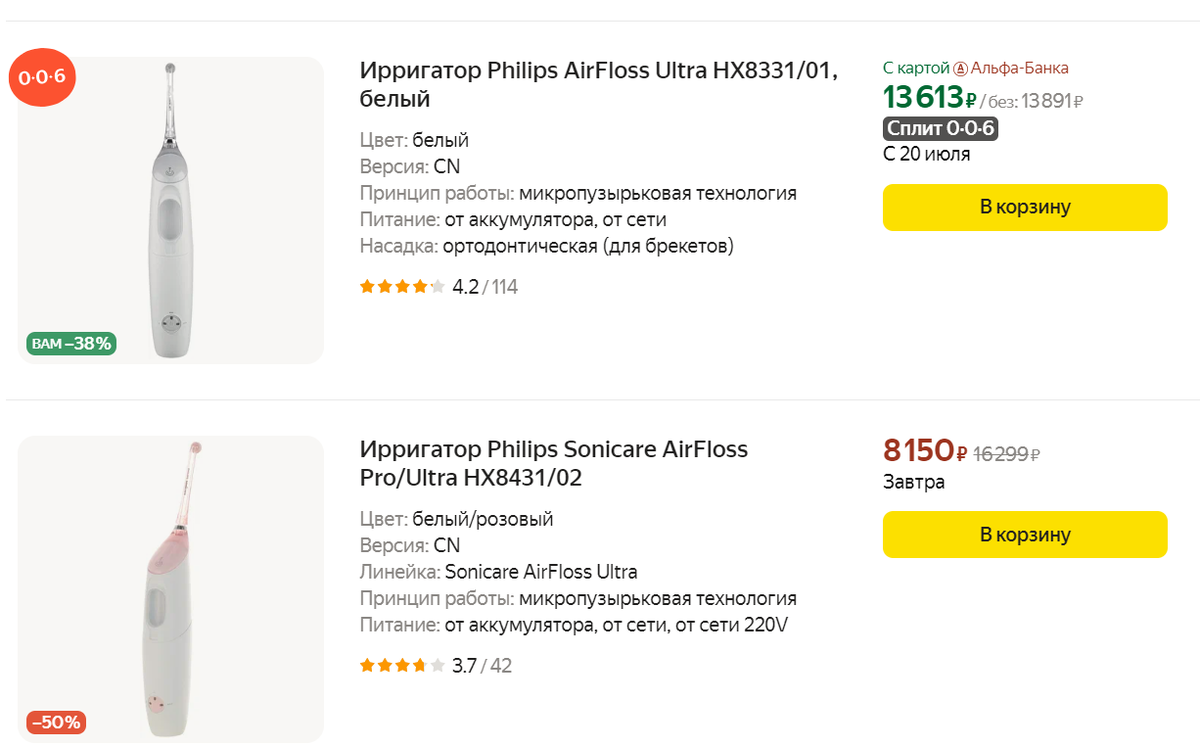Viewport: 1200px width, 747px height.
Task: Click the crossed-out 16 299 ₽ price
Action: (1008, 454)
